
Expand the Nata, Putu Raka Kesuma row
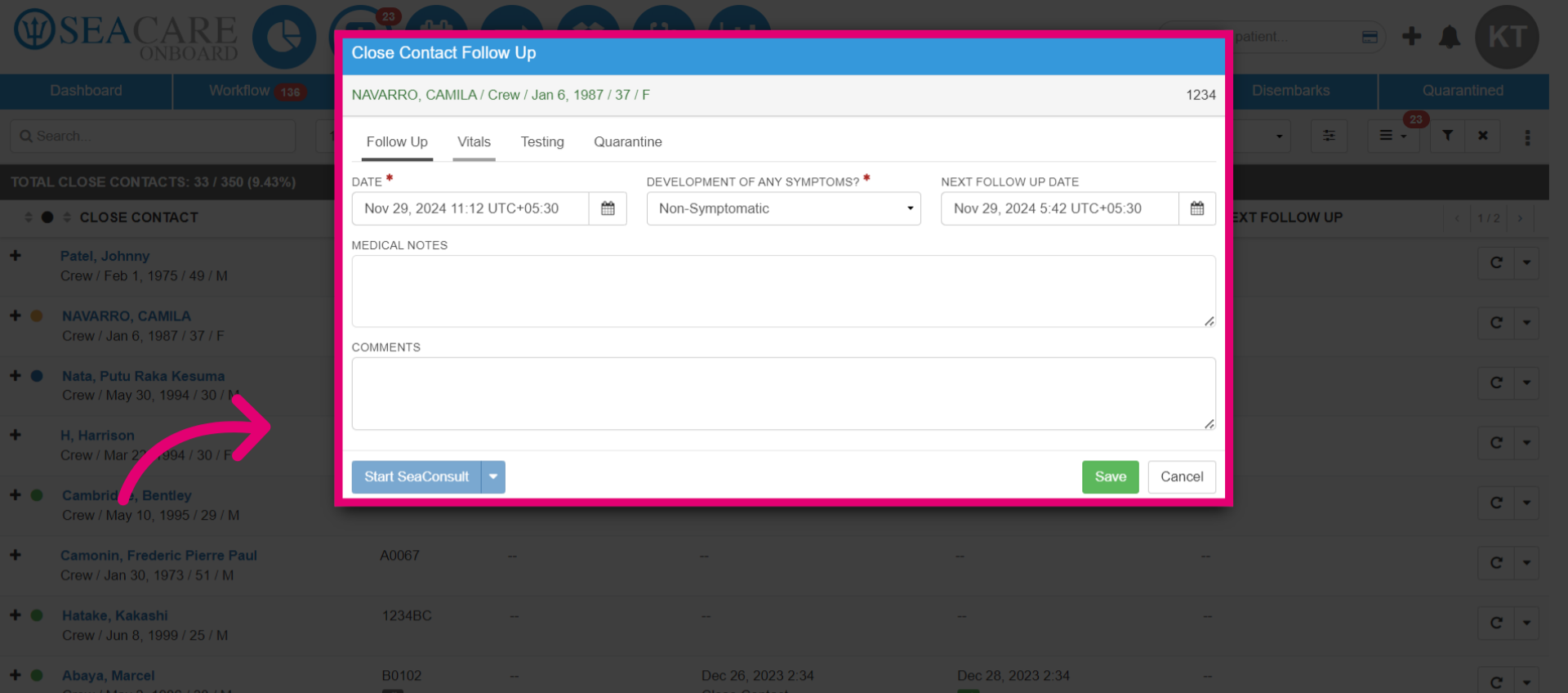(16, 376)
